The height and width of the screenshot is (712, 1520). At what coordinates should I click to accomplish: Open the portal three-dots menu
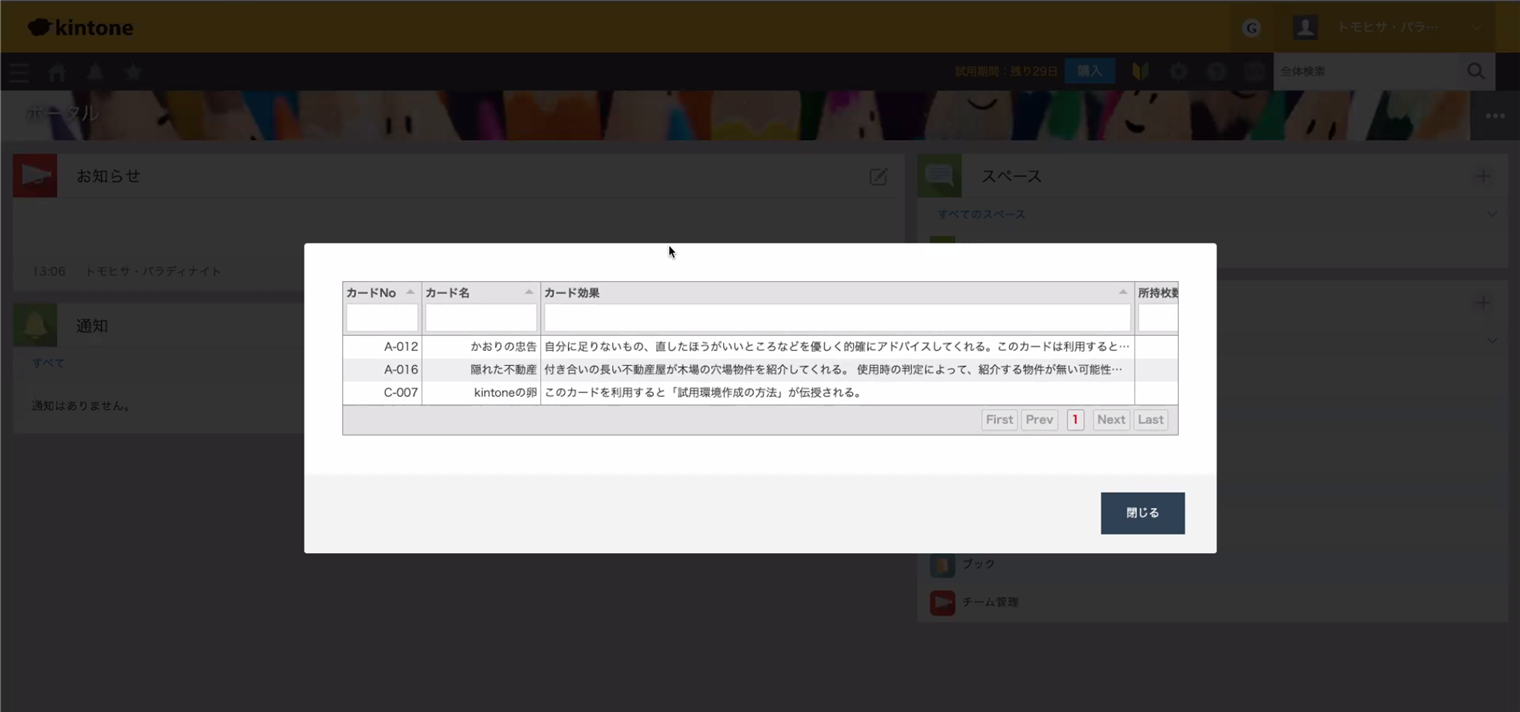click(1495, 116)
